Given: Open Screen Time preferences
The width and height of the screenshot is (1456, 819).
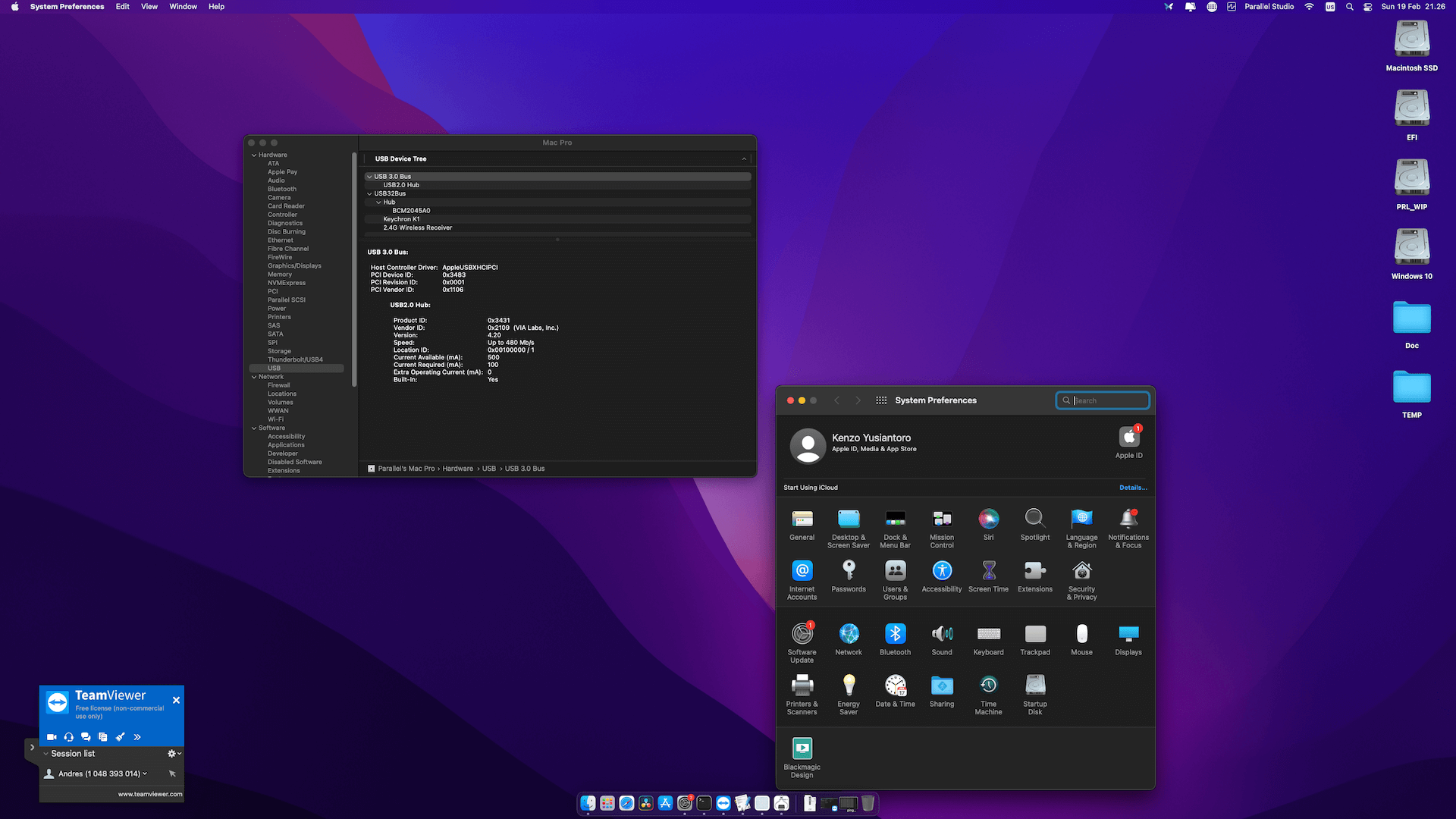Looking at the screenshot, I should [x=988, y=576].
